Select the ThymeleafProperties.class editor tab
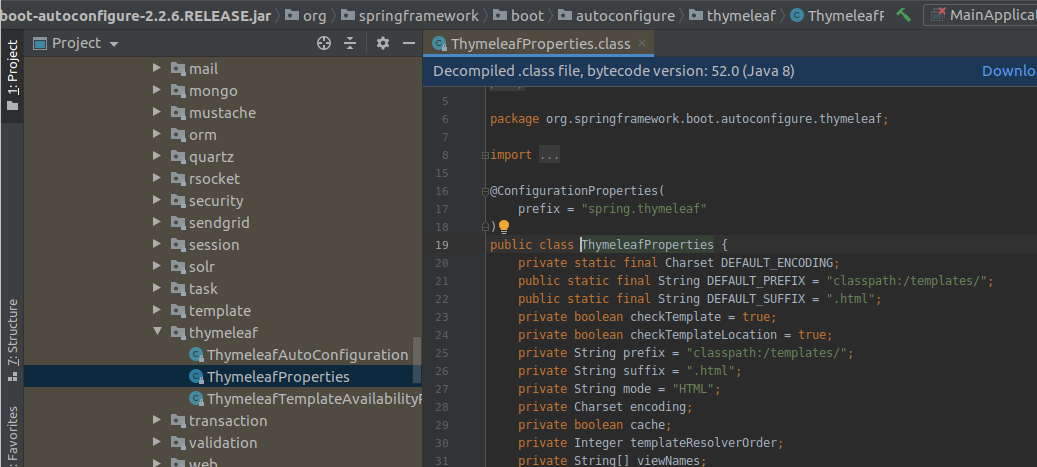 (x=539, y=44)
